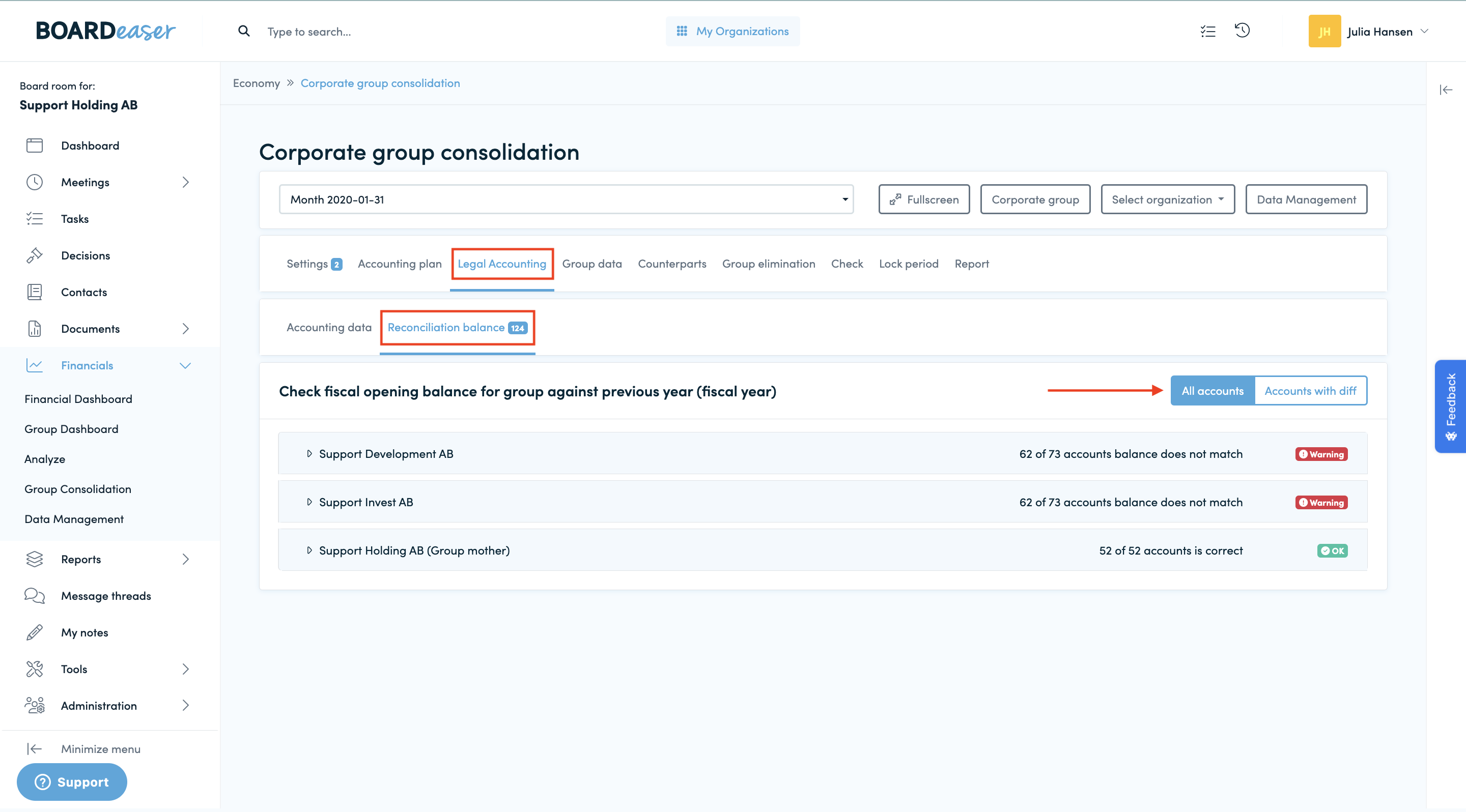
Task: Open the Julia Hansen user menu chevron
Action: pyautogui.click(x=1424, y=31)
